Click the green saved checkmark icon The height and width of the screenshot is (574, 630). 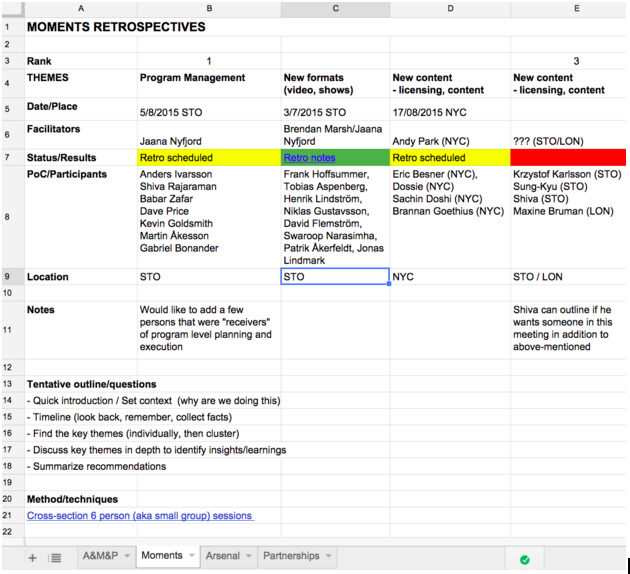525,560
